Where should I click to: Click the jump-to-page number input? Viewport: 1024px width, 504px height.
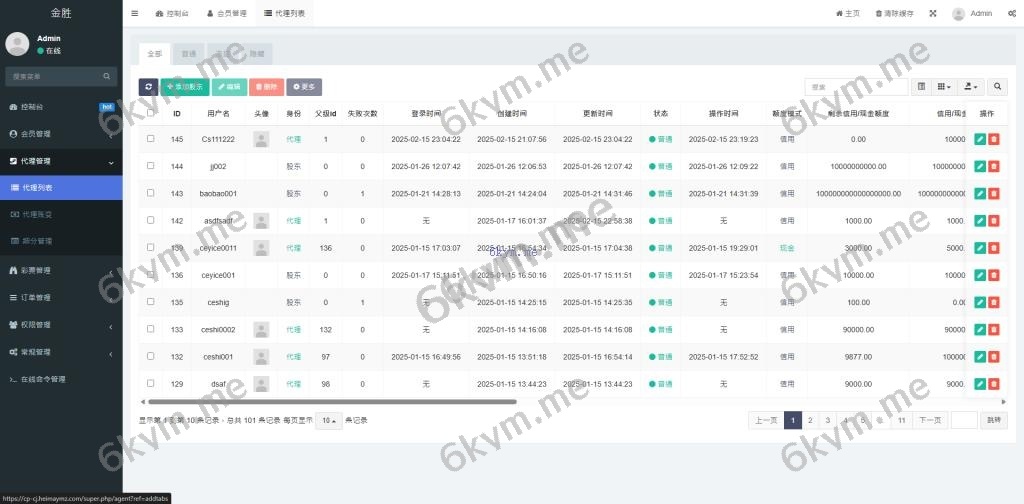point(964,420)
